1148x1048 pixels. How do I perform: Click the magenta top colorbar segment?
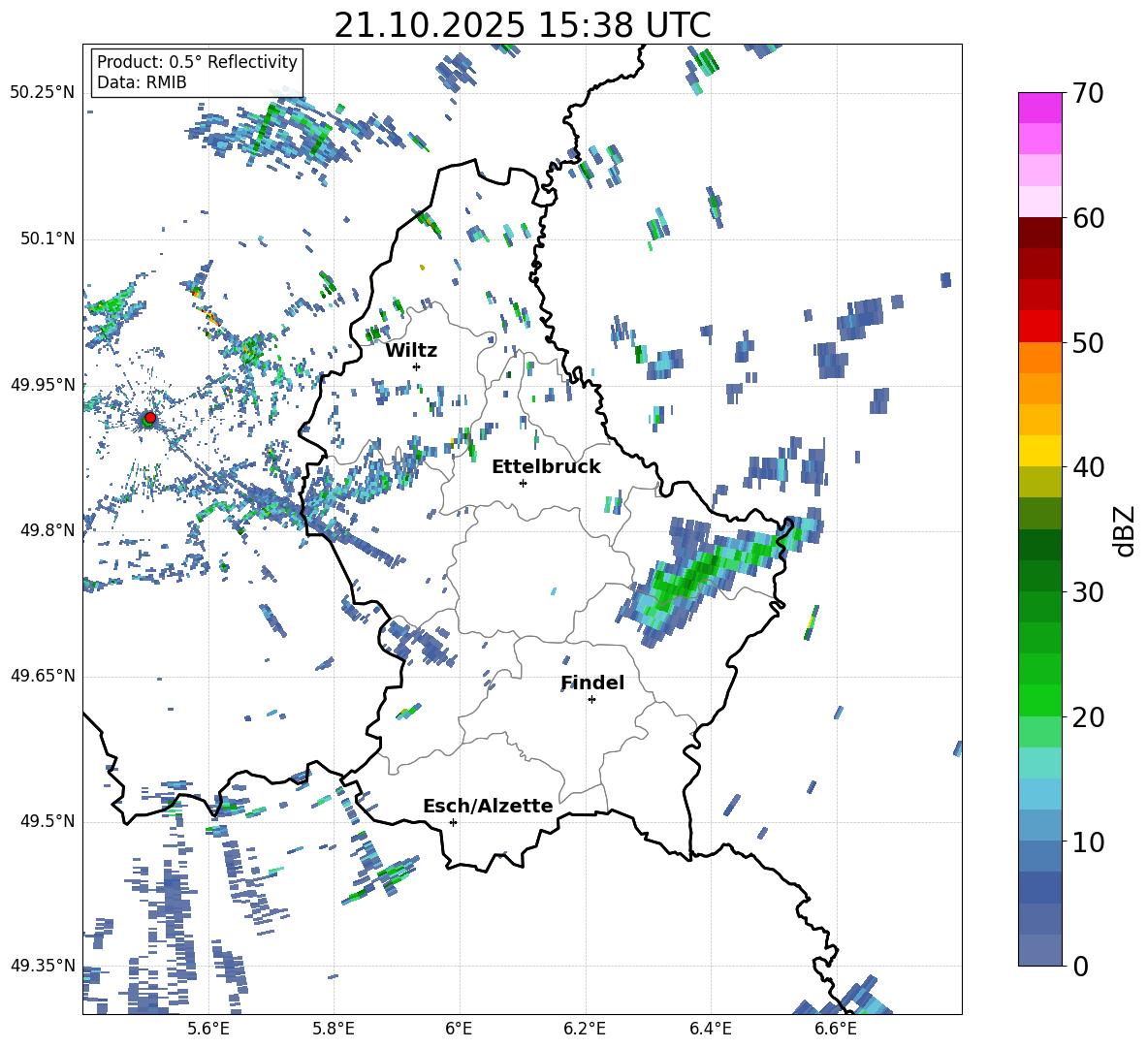(1039, 108)
